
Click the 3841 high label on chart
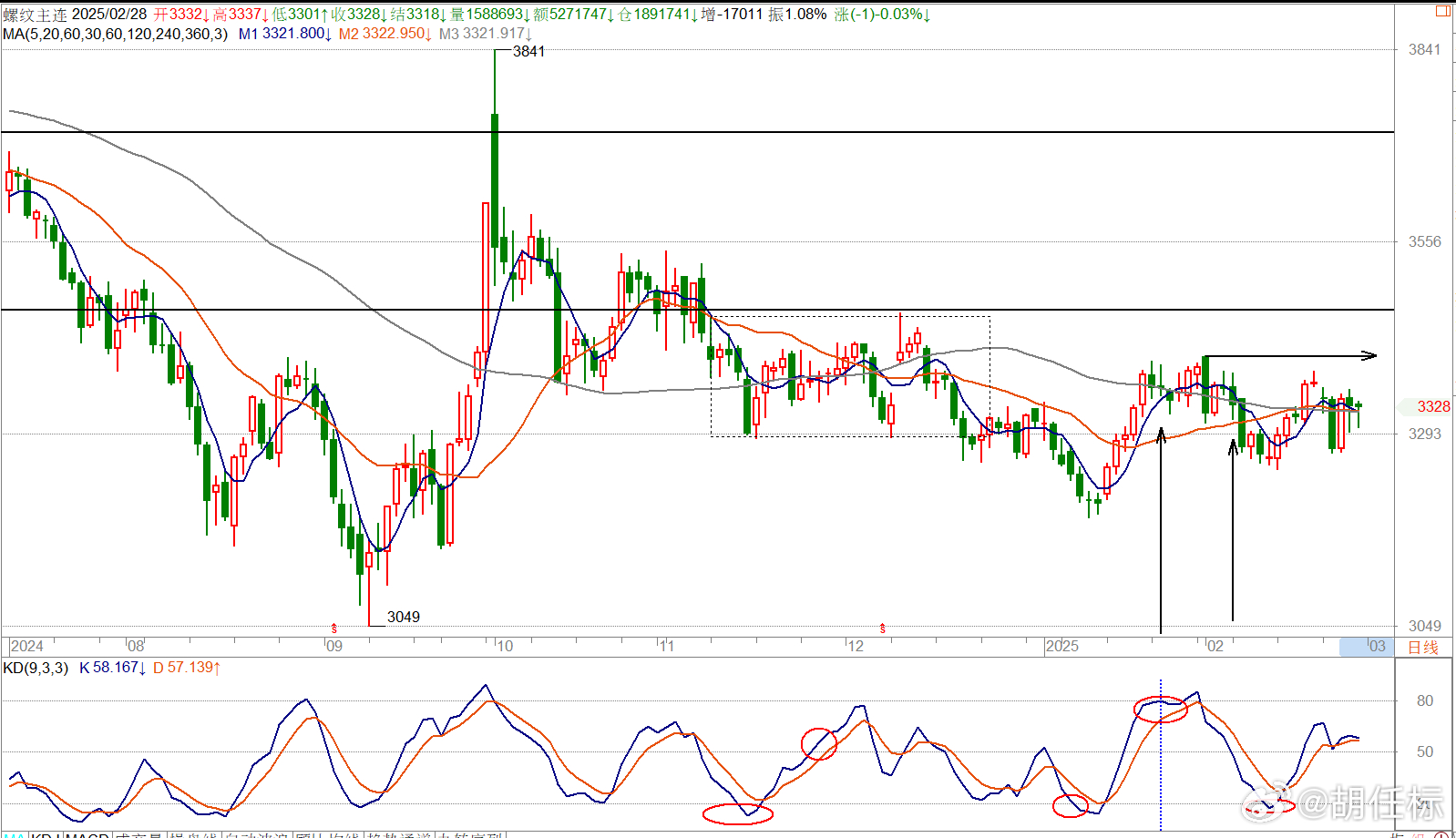click(528, 52)
